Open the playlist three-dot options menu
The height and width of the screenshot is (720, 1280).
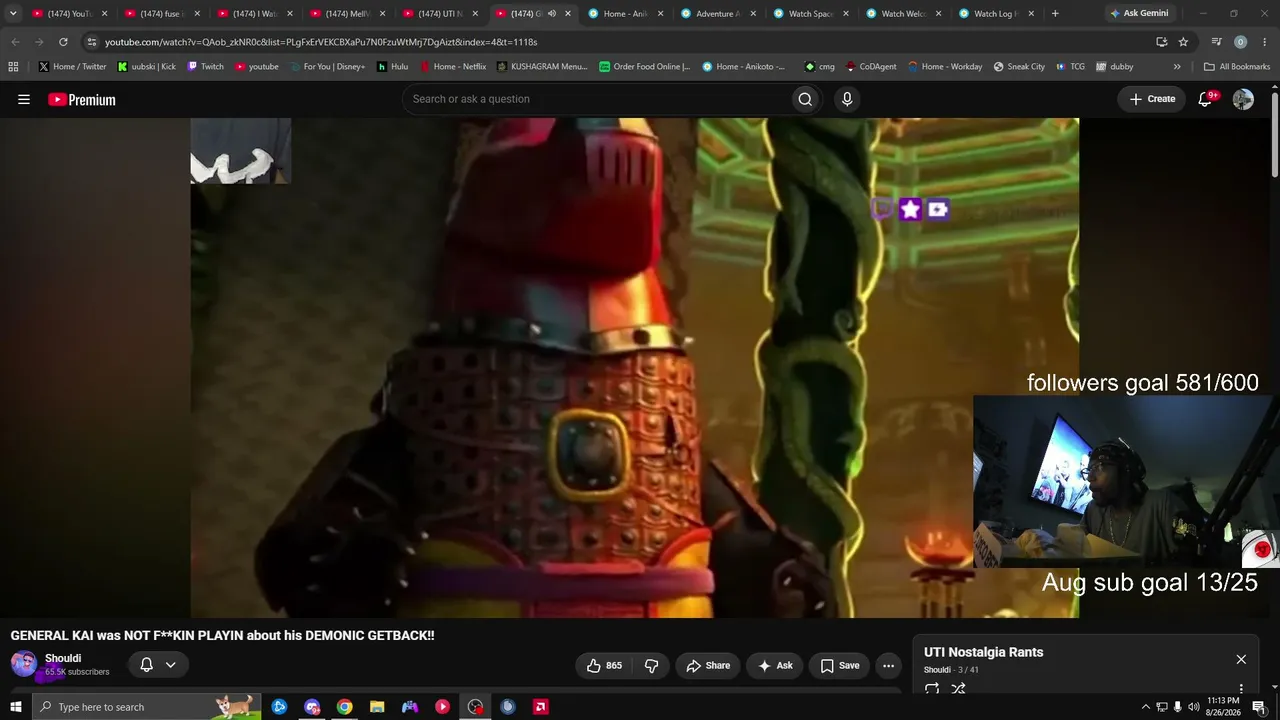point(1241,689)
